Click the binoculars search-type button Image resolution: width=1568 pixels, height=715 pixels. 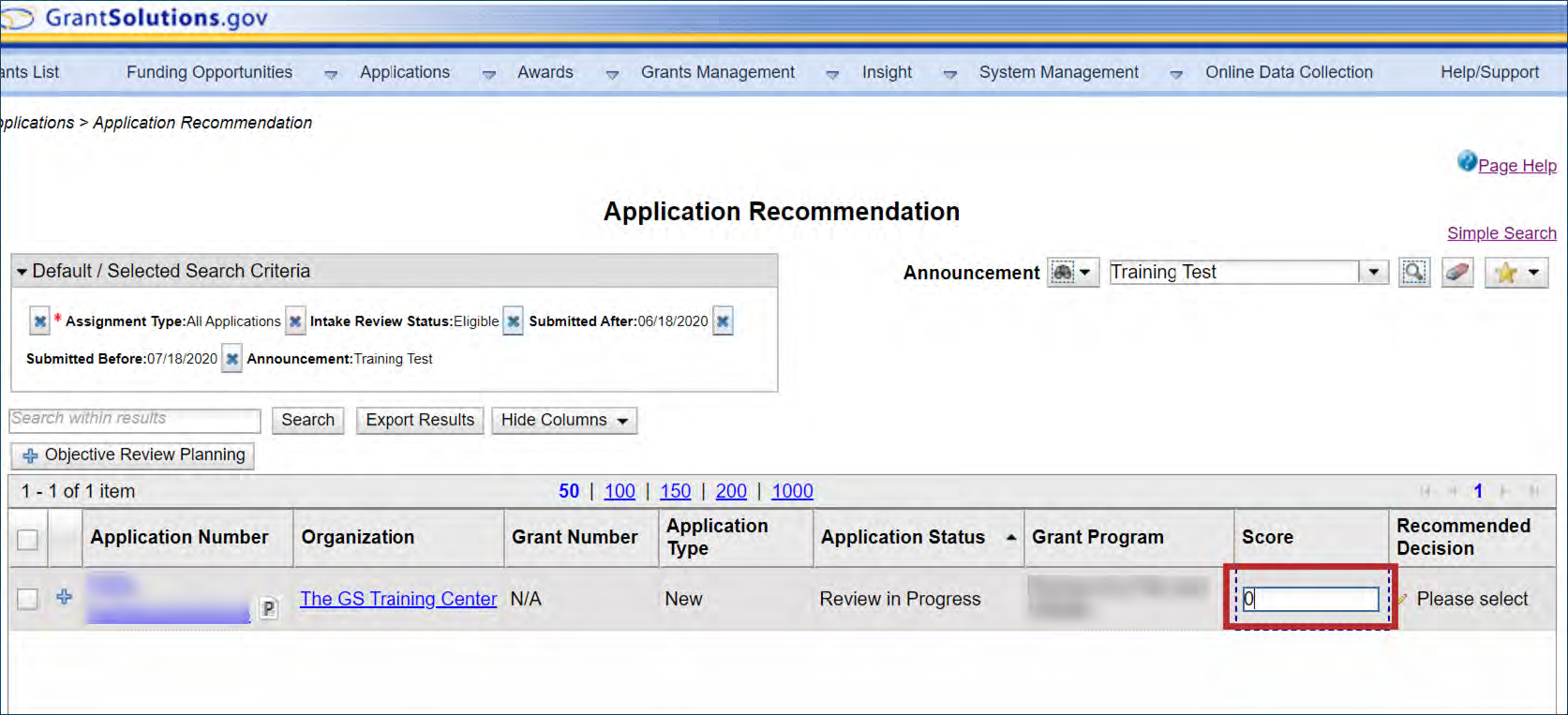point(1072,273)
